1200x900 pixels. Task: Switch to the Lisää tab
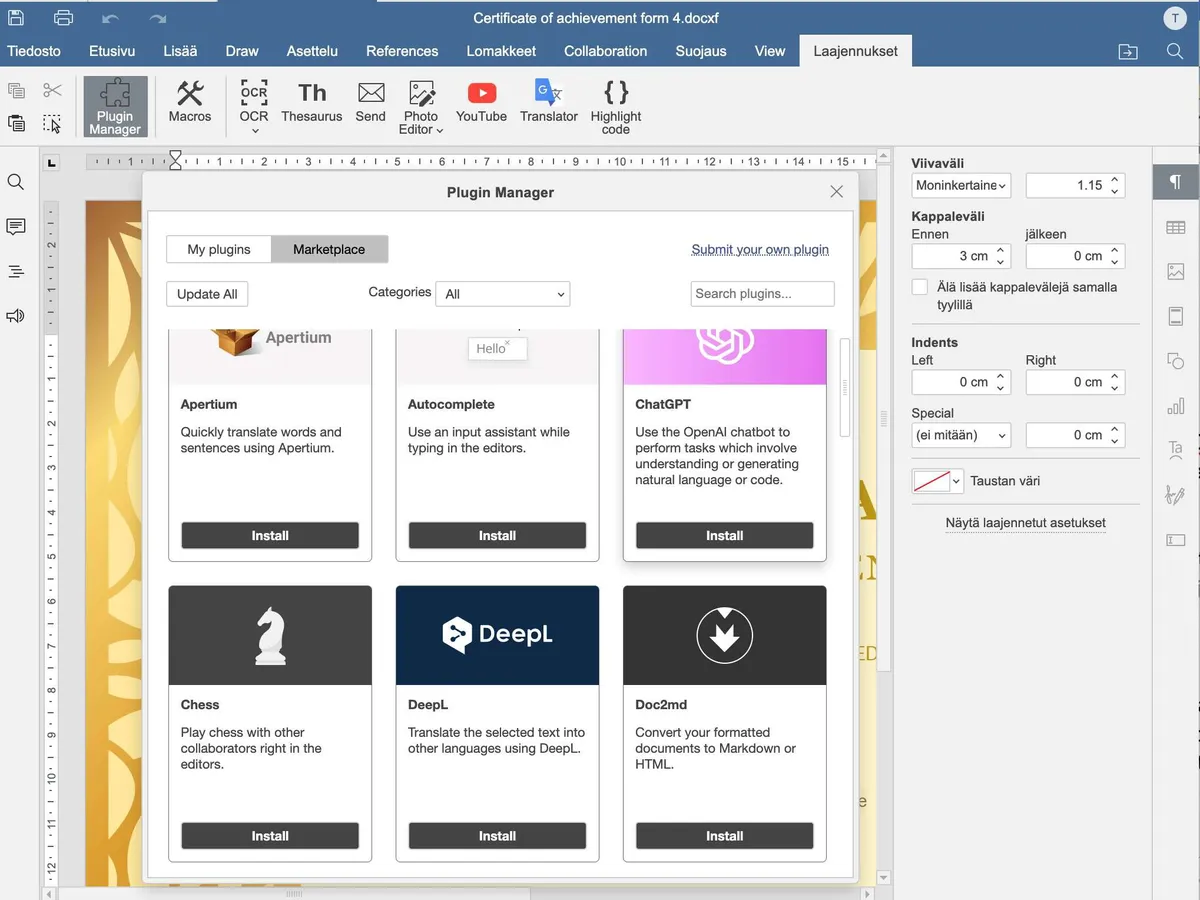(180, 51)
